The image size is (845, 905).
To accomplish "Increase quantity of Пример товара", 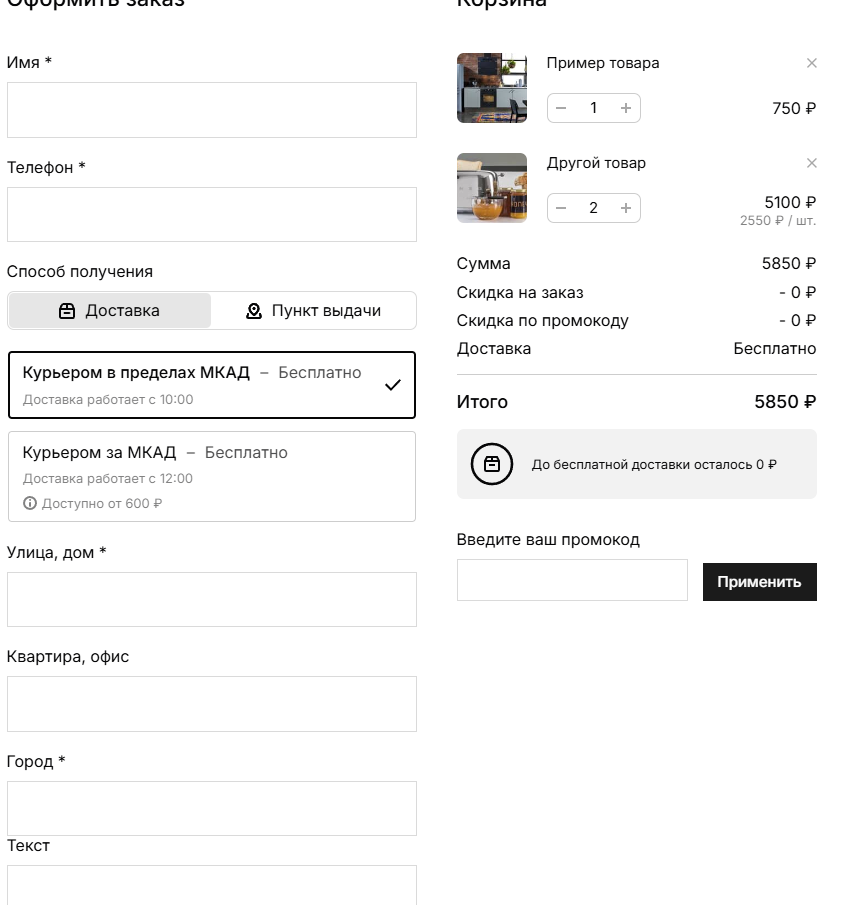I will [x=626, y=108].
